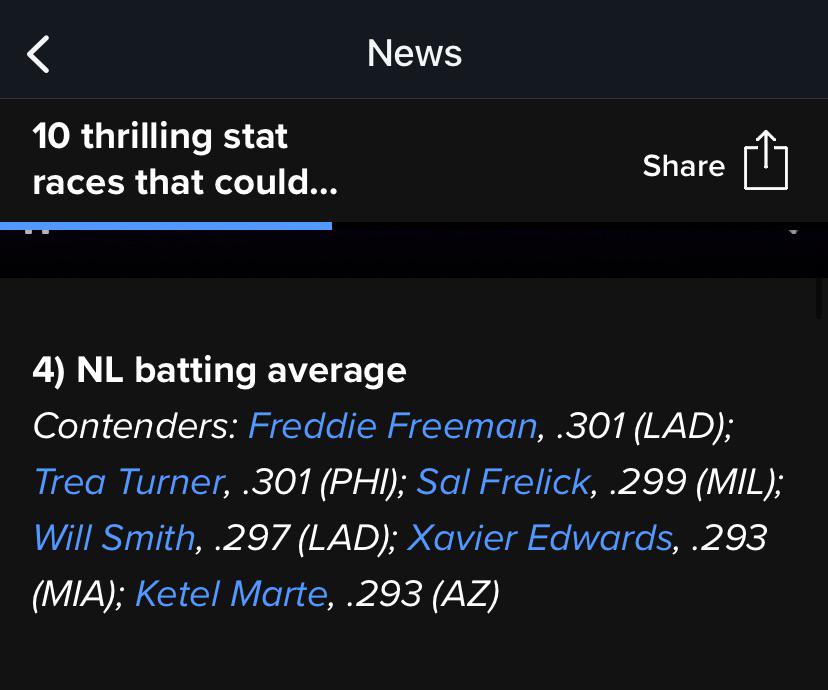Viewport: 828px width, 690px height.
Task: Tap the News header title
Action: (x=415, y=53)
